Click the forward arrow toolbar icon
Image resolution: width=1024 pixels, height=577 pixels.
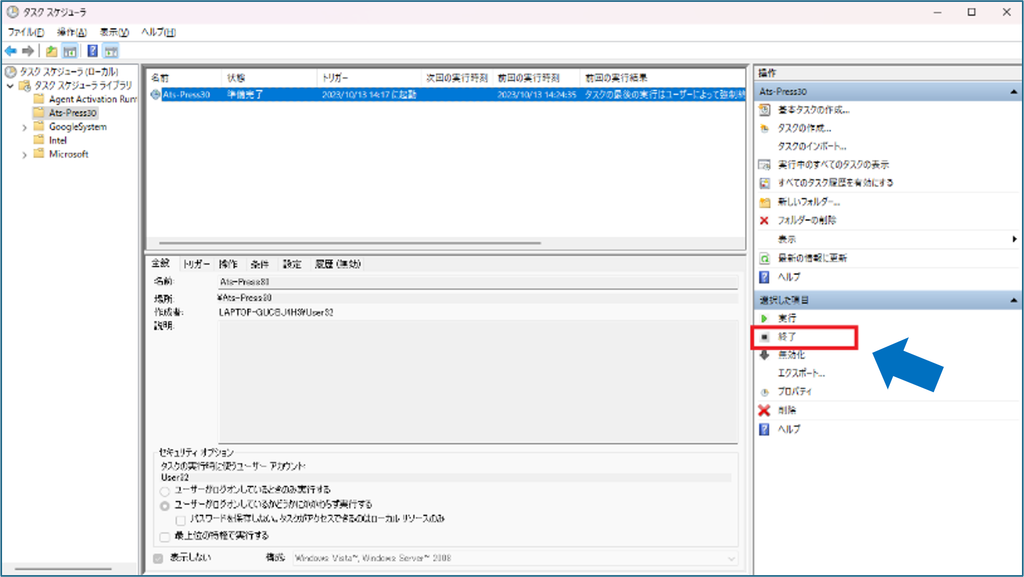click(x=27, y=51)
